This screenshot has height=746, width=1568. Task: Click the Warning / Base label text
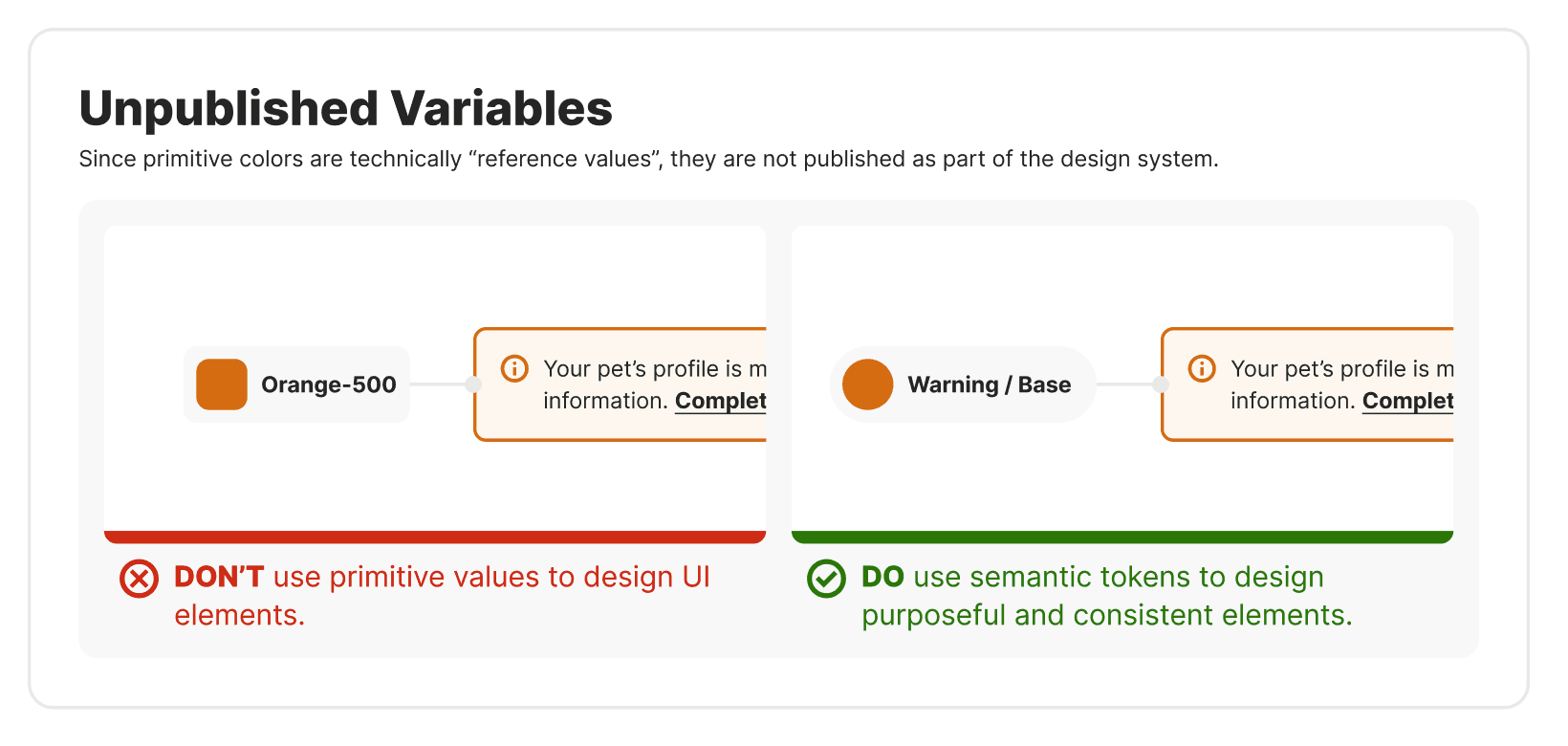tap(989, 384)
